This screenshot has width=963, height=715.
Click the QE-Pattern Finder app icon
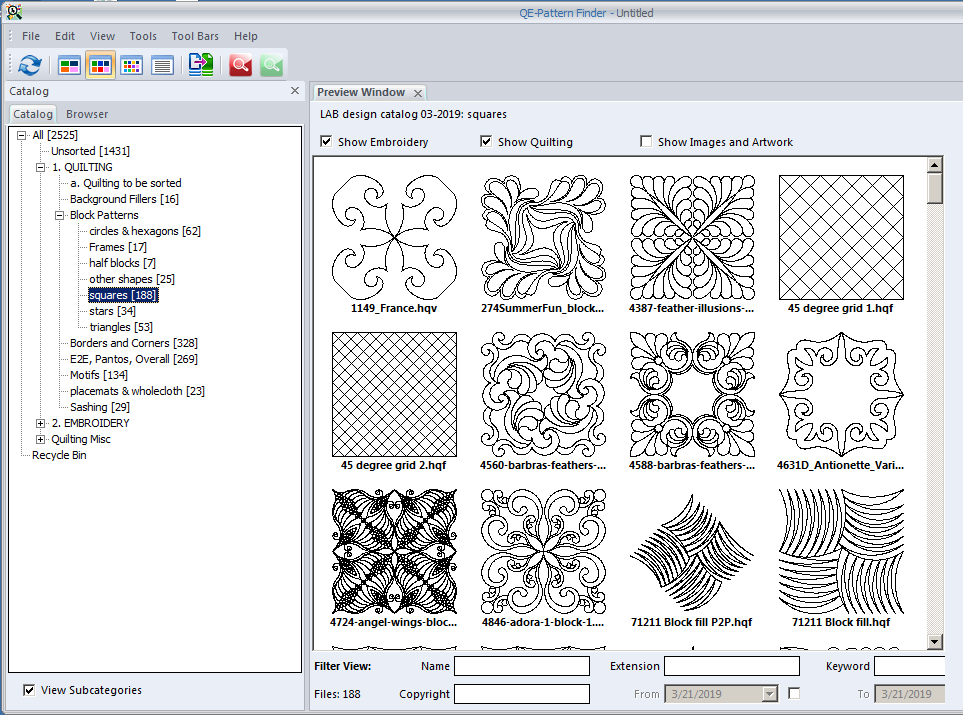[x=14, y=11]
